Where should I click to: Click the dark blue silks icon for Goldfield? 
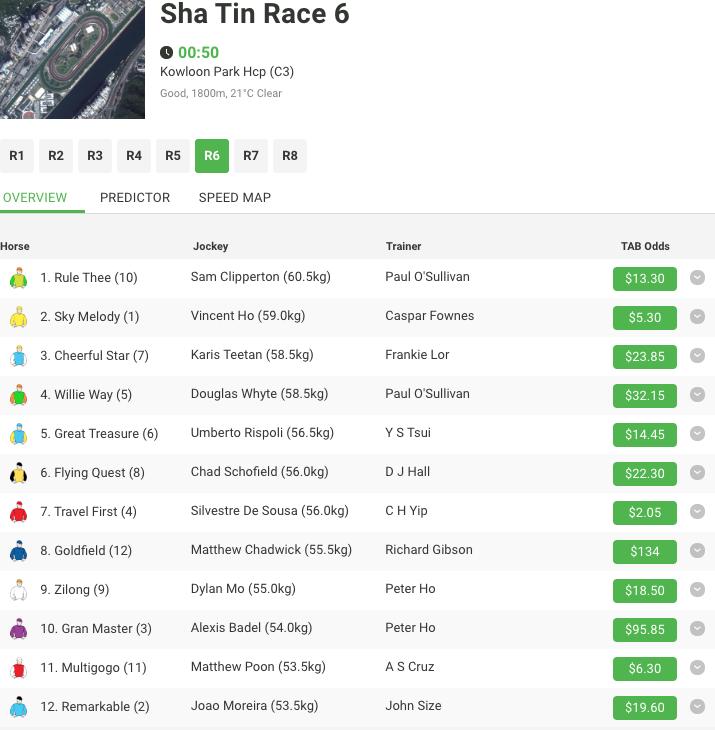(19, 551)
